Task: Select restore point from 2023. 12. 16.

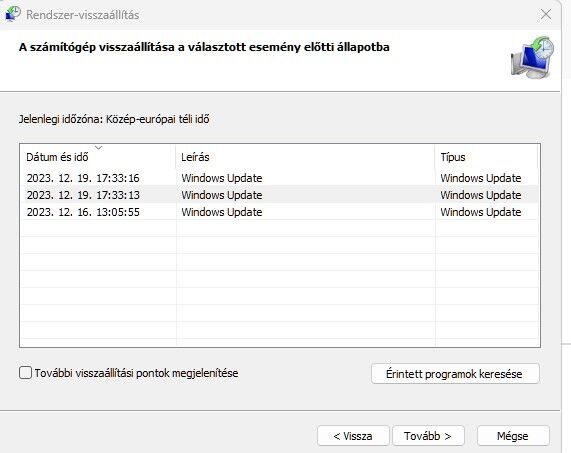Action: (279, 212)
